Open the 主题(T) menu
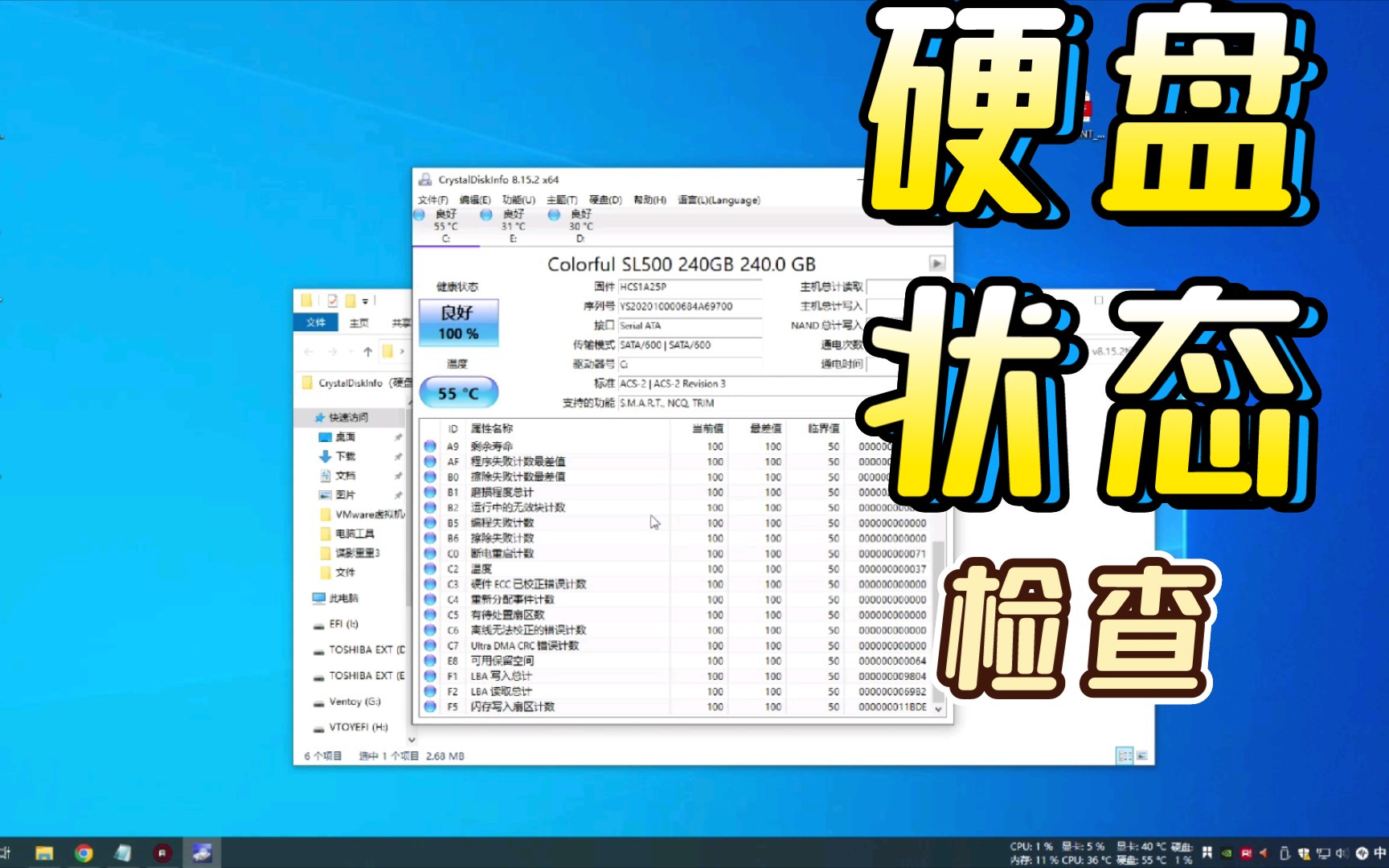1389x868 pixels. (562, 200)
